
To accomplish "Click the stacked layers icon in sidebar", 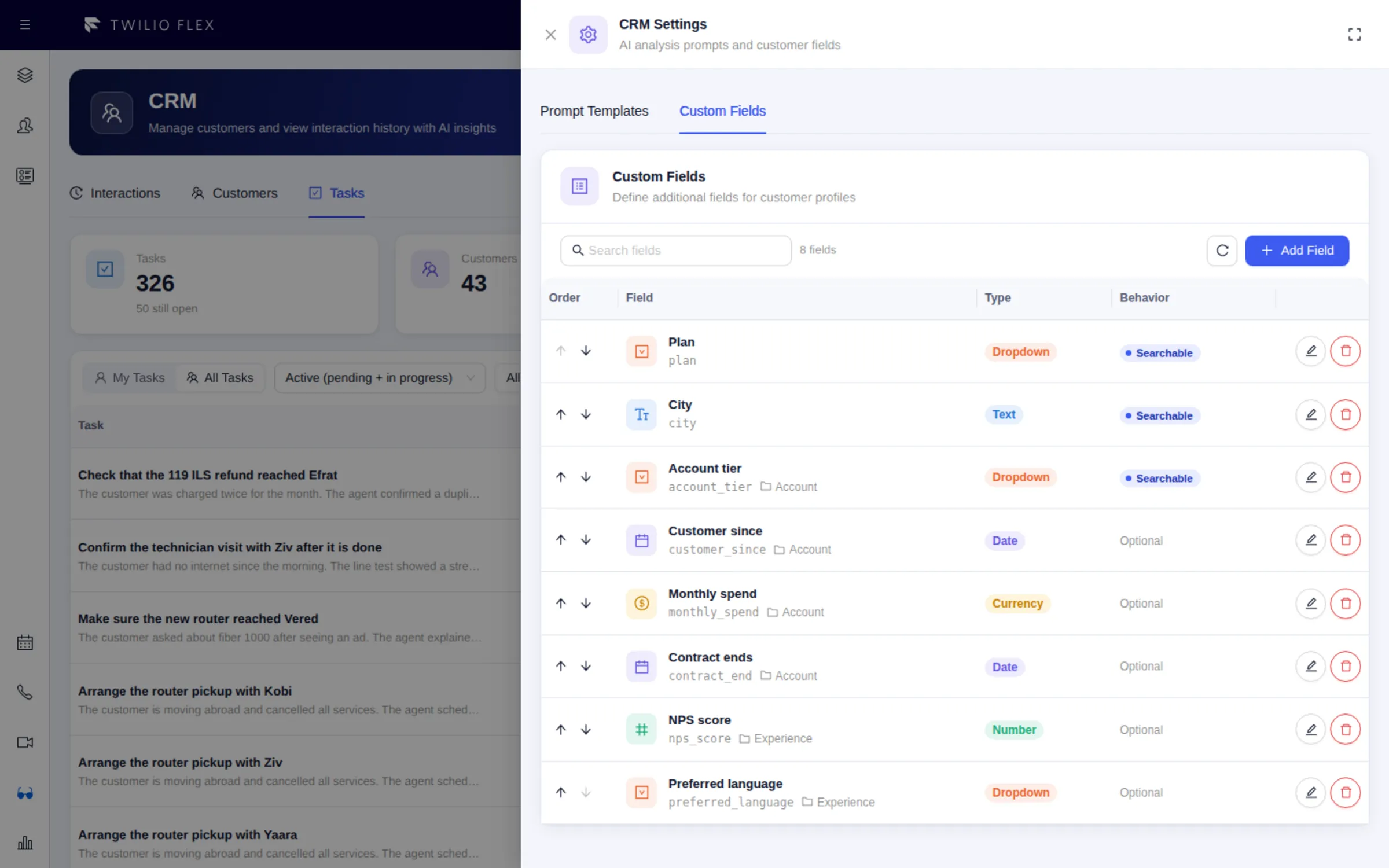I will 25,75.
